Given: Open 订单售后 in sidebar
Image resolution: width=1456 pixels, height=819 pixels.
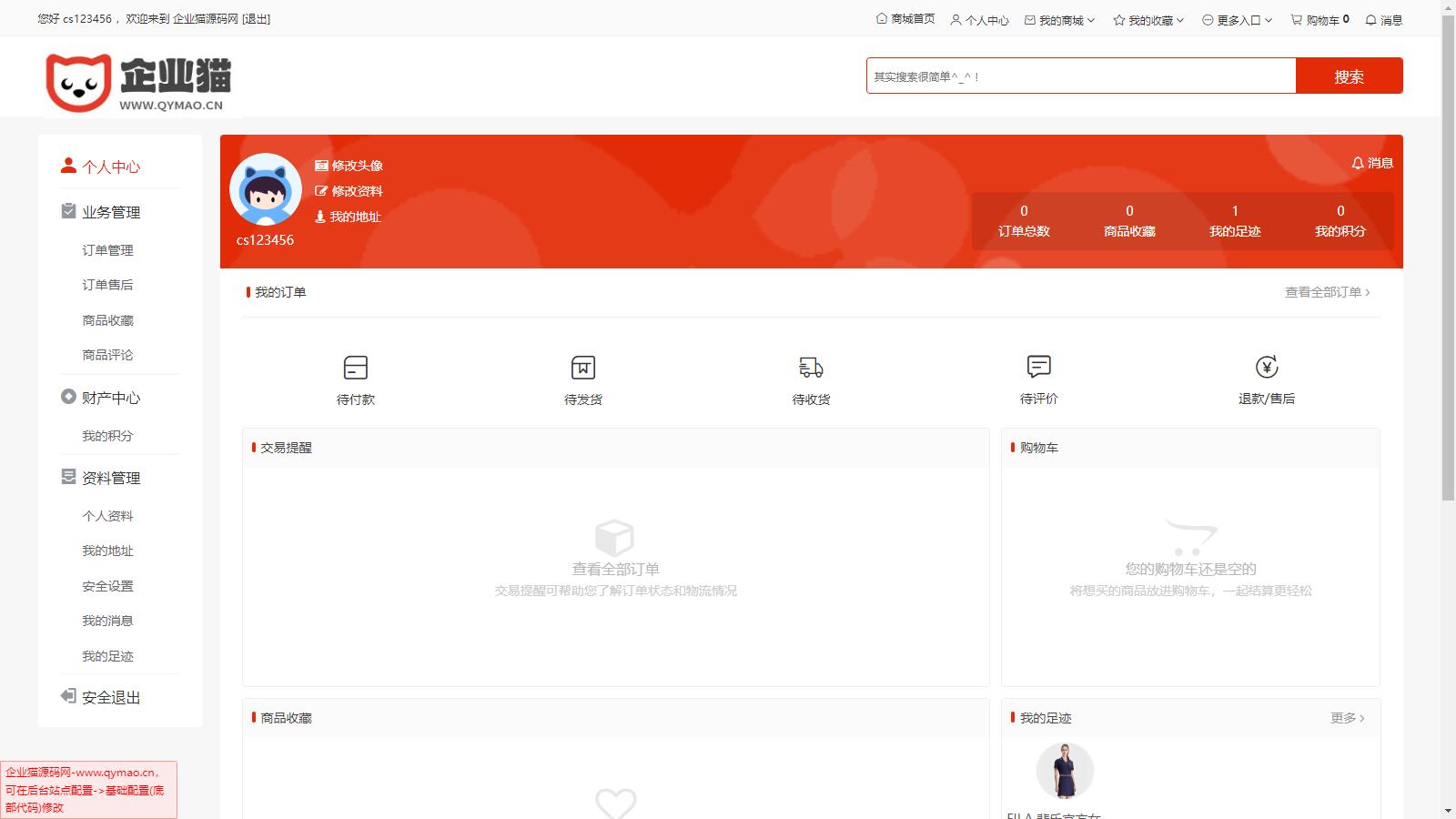Looking at the screenshot, I should (107, 285).
